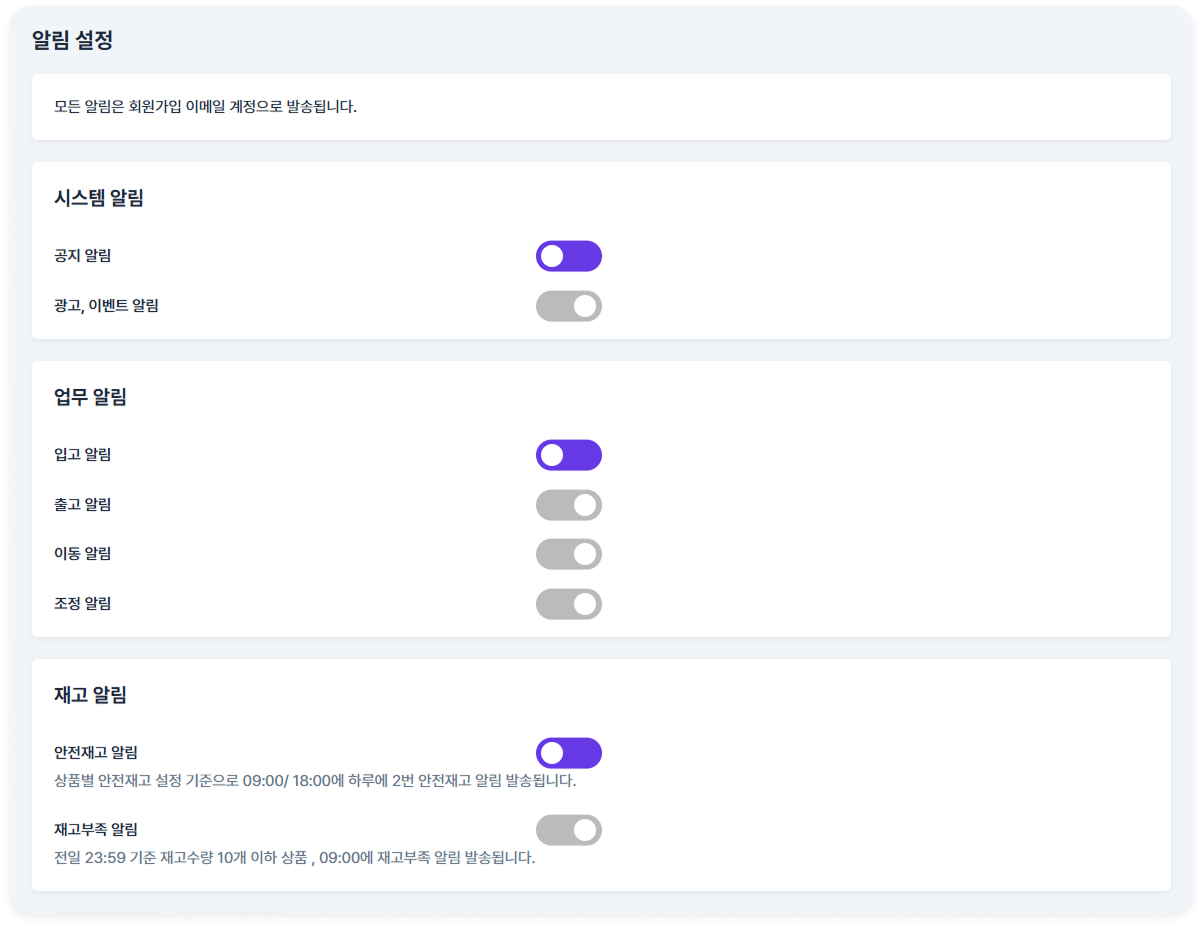Toggle the 안전재고 알림 switch
This screenshot has width=1203, height=927.
click(569, 753)
